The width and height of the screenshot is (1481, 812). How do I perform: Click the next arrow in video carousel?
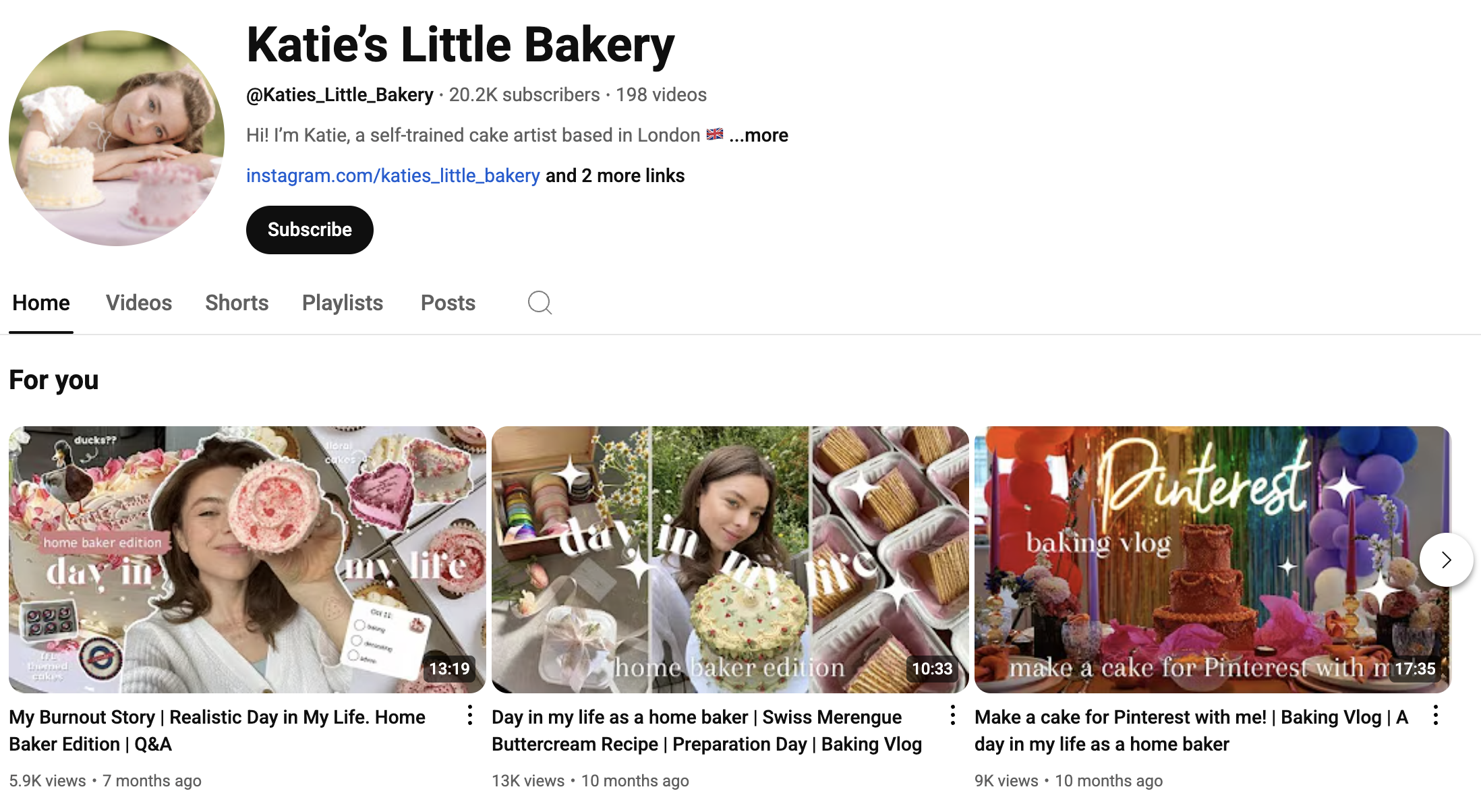click(1445, 560)
